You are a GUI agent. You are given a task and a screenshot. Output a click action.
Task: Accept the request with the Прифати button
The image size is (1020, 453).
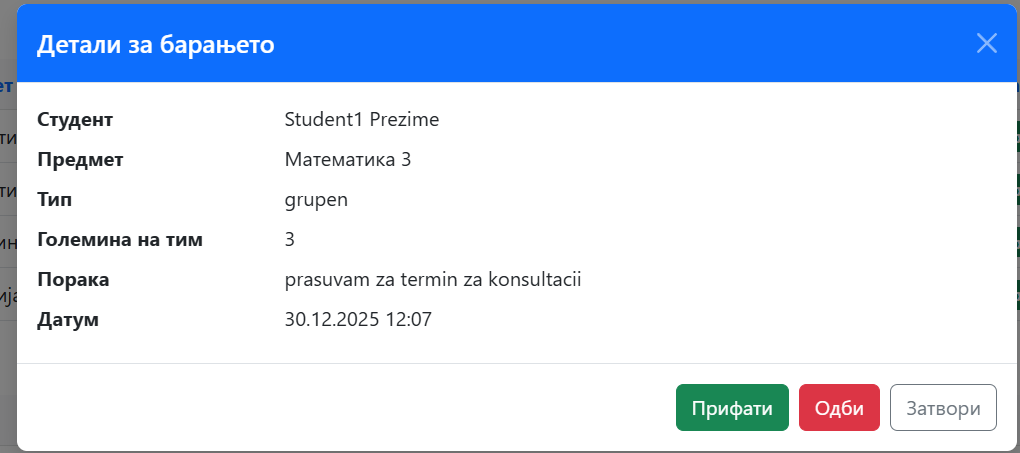point(732,408)
